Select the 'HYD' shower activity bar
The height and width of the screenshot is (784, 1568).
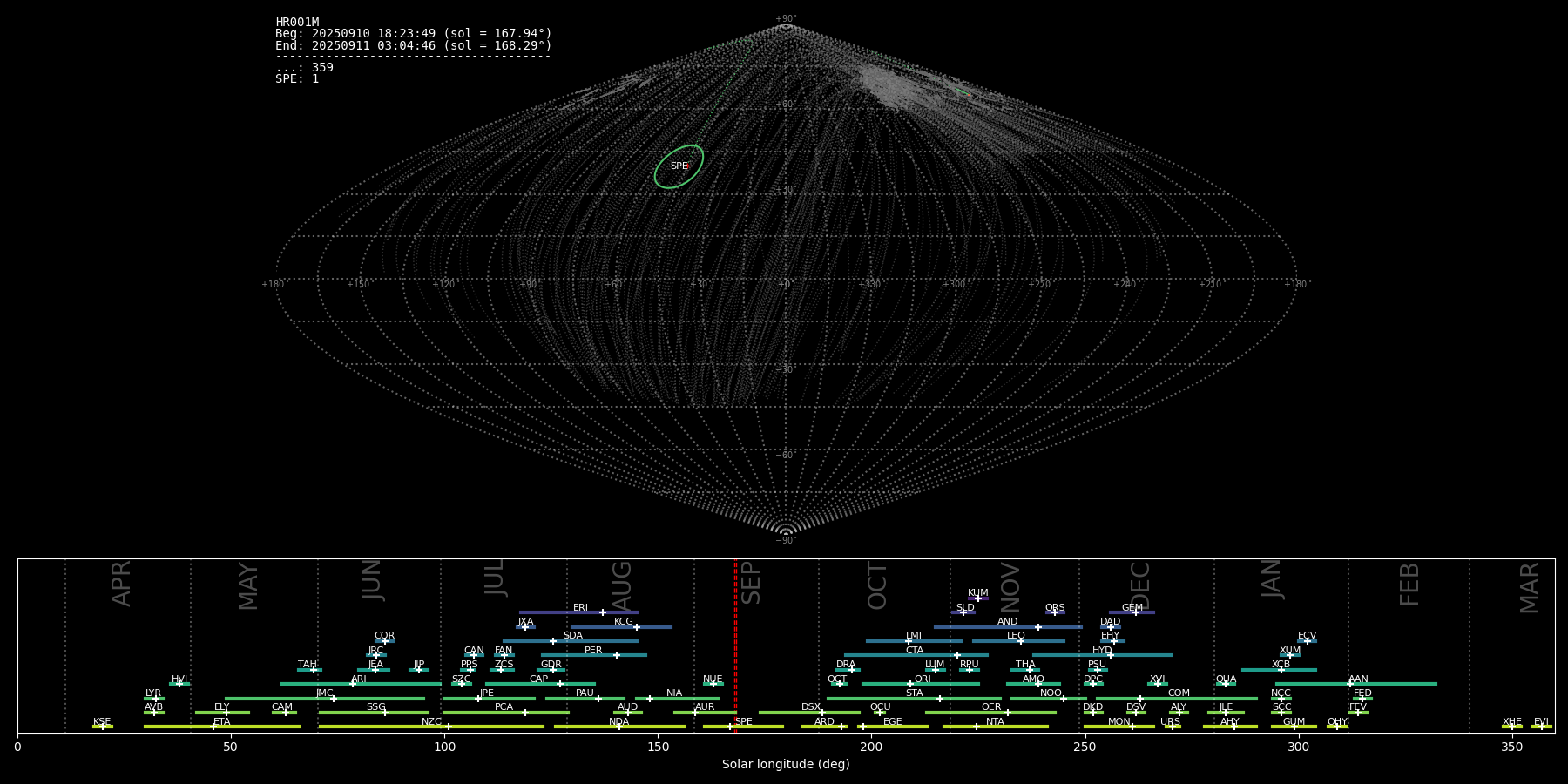[1102, 655]
